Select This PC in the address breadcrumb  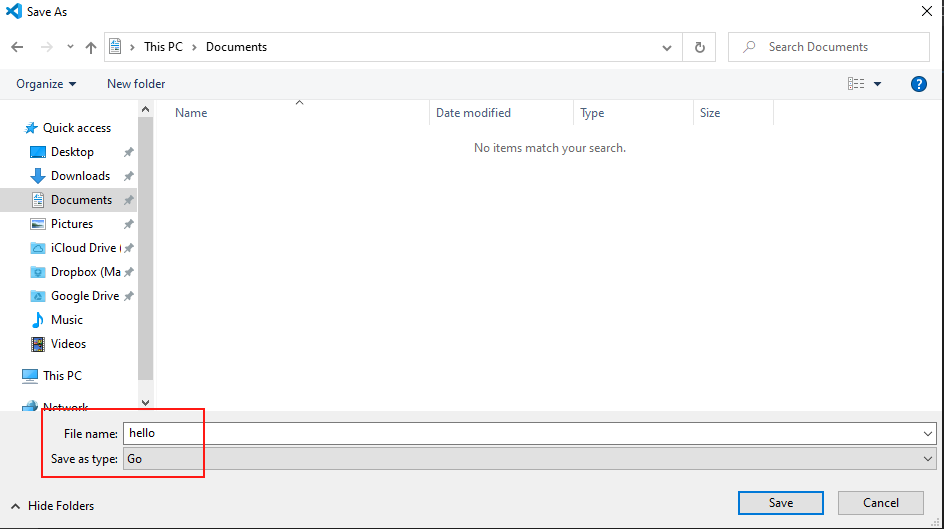point(163,47)
